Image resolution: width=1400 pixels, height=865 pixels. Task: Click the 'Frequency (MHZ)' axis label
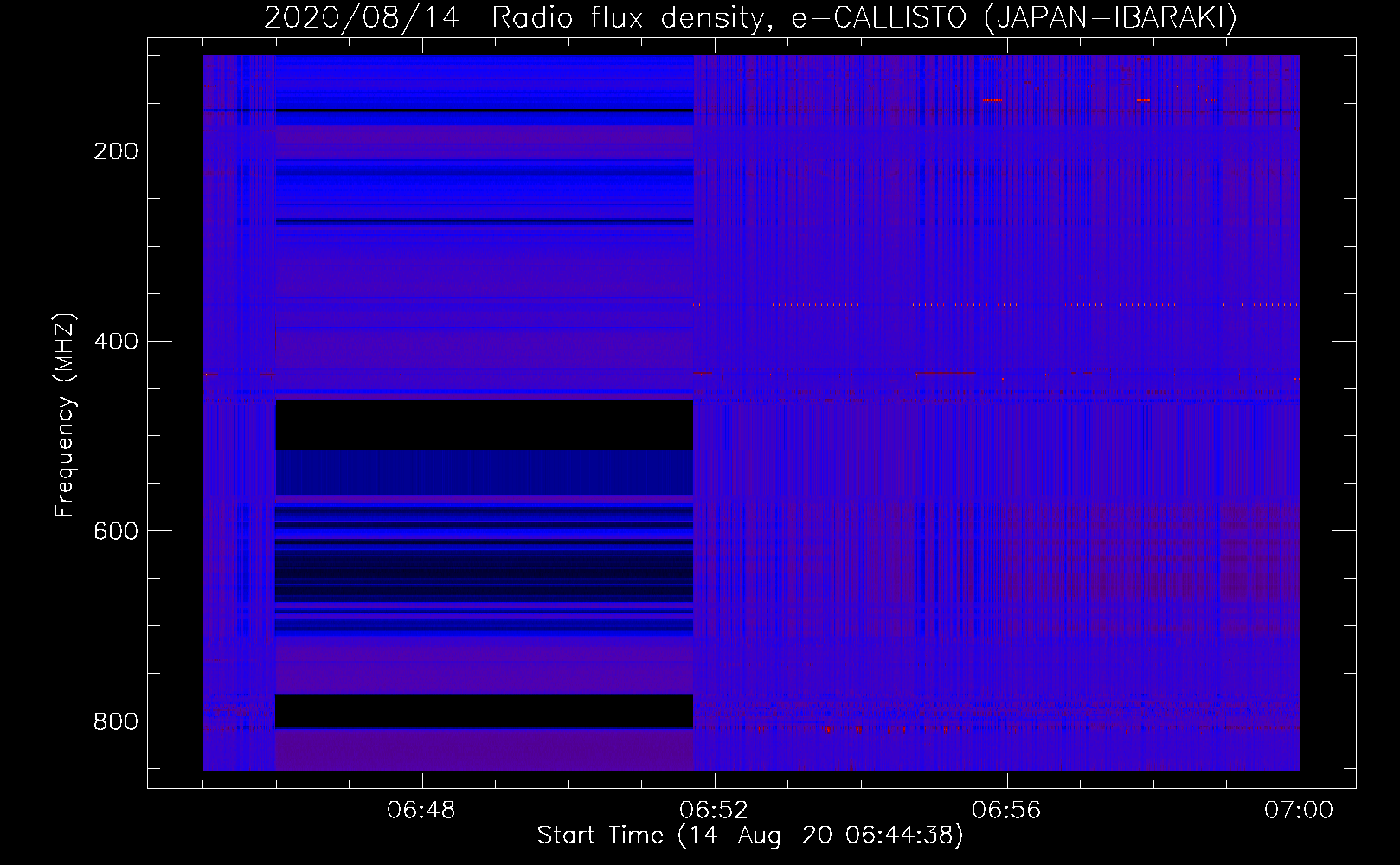click(x=65, y=415)
